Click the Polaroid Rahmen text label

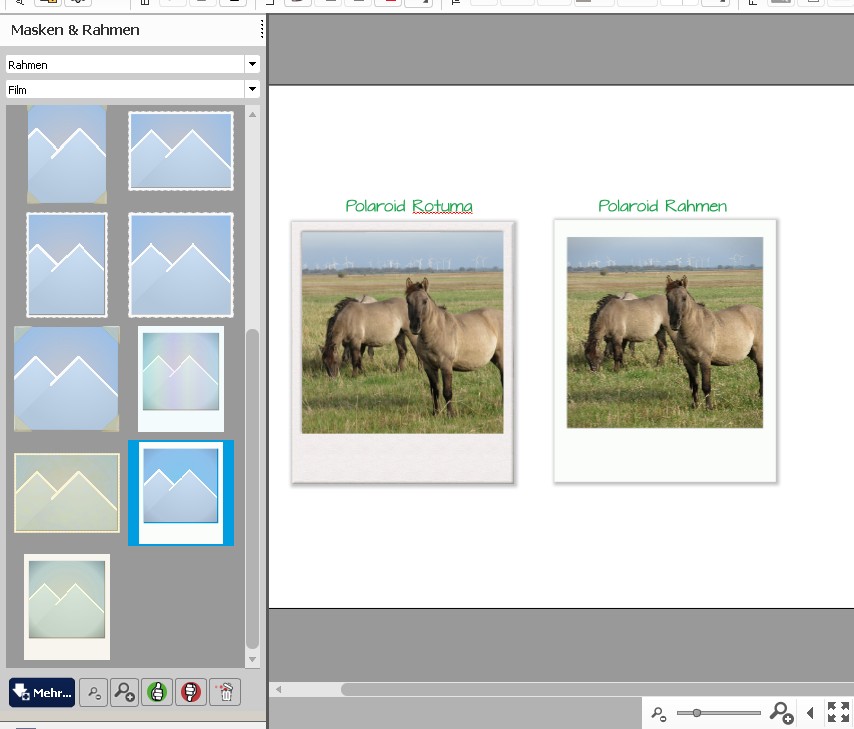point(662,206)
